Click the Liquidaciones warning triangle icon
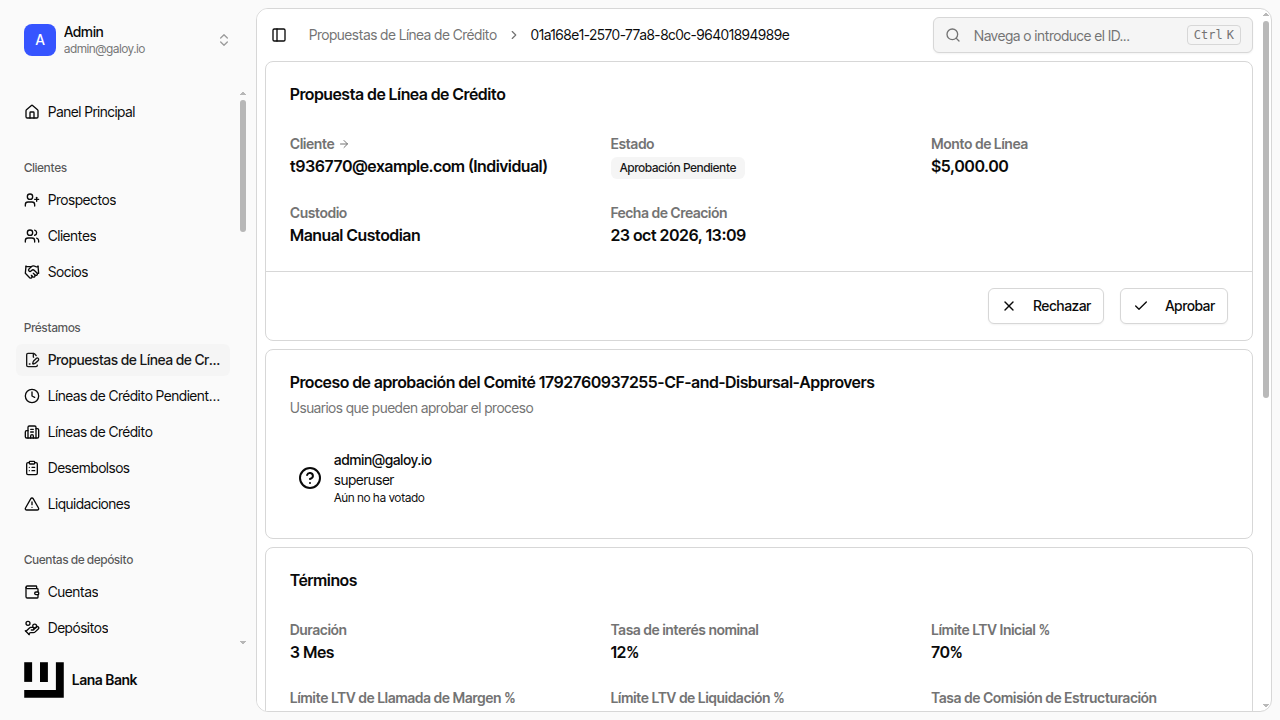 click(32, 504)
